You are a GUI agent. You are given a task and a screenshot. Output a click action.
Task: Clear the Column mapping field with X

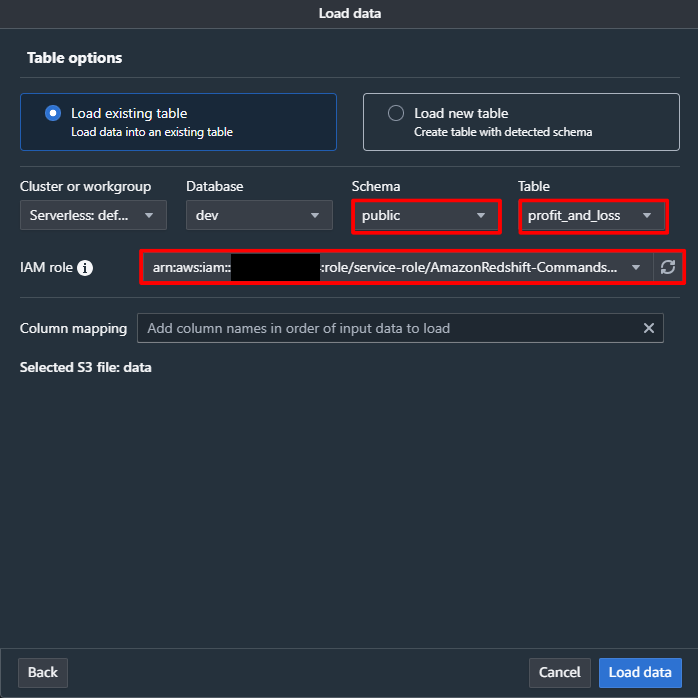tap(649, 329)
